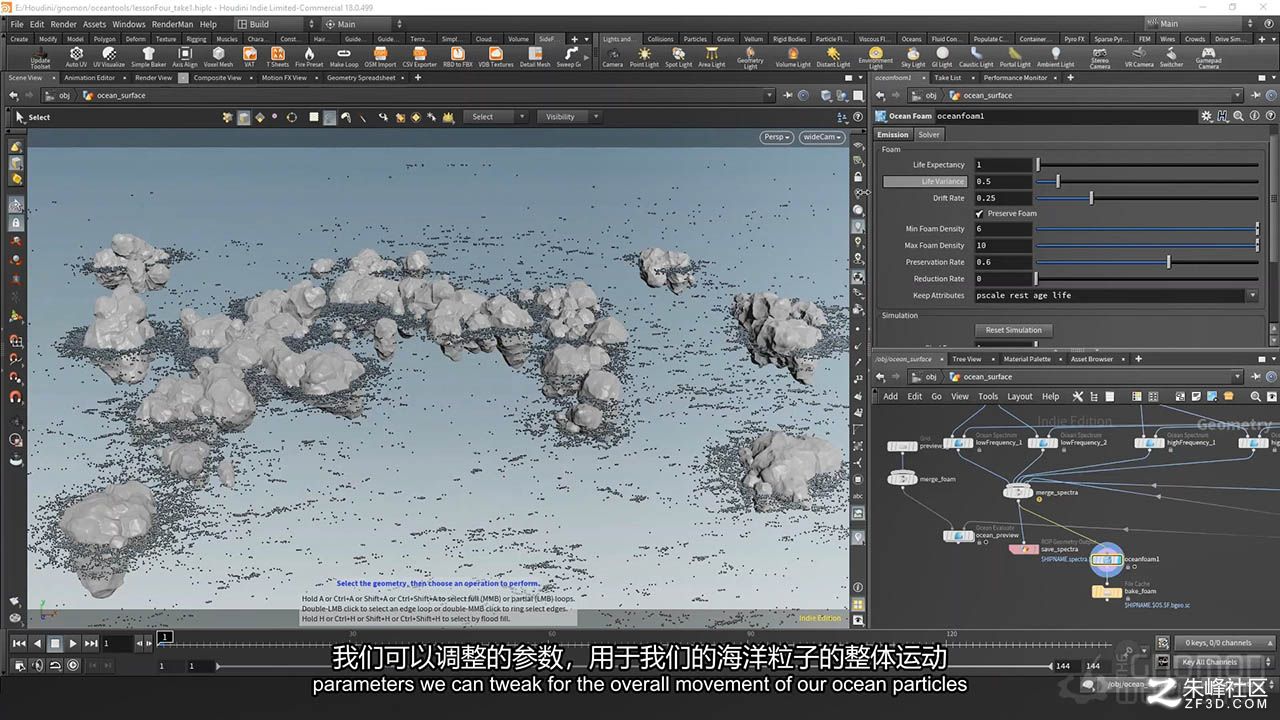This screenshot has width=1280, height=720.
Task: Click the Life Variance slider
Action: (x=1146, y=181)
